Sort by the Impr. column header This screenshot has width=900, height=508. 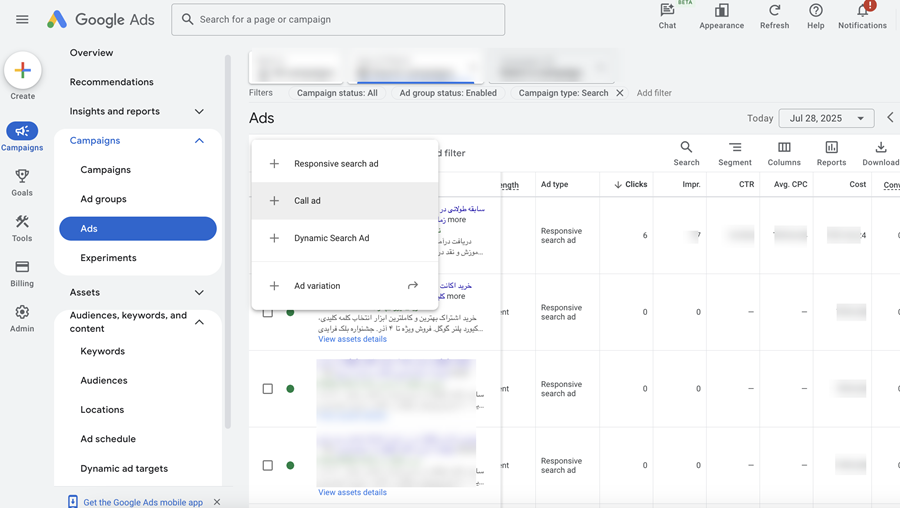click(691, 184)
